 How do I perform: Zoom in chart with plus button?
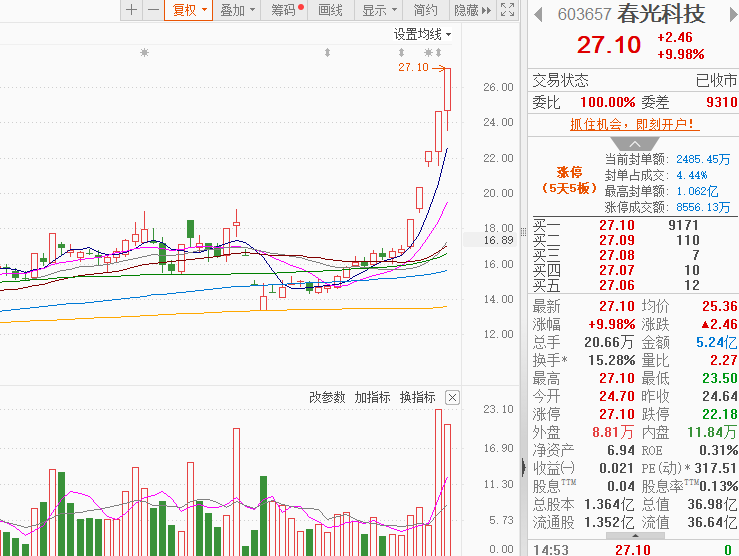[x=131, y=10]
